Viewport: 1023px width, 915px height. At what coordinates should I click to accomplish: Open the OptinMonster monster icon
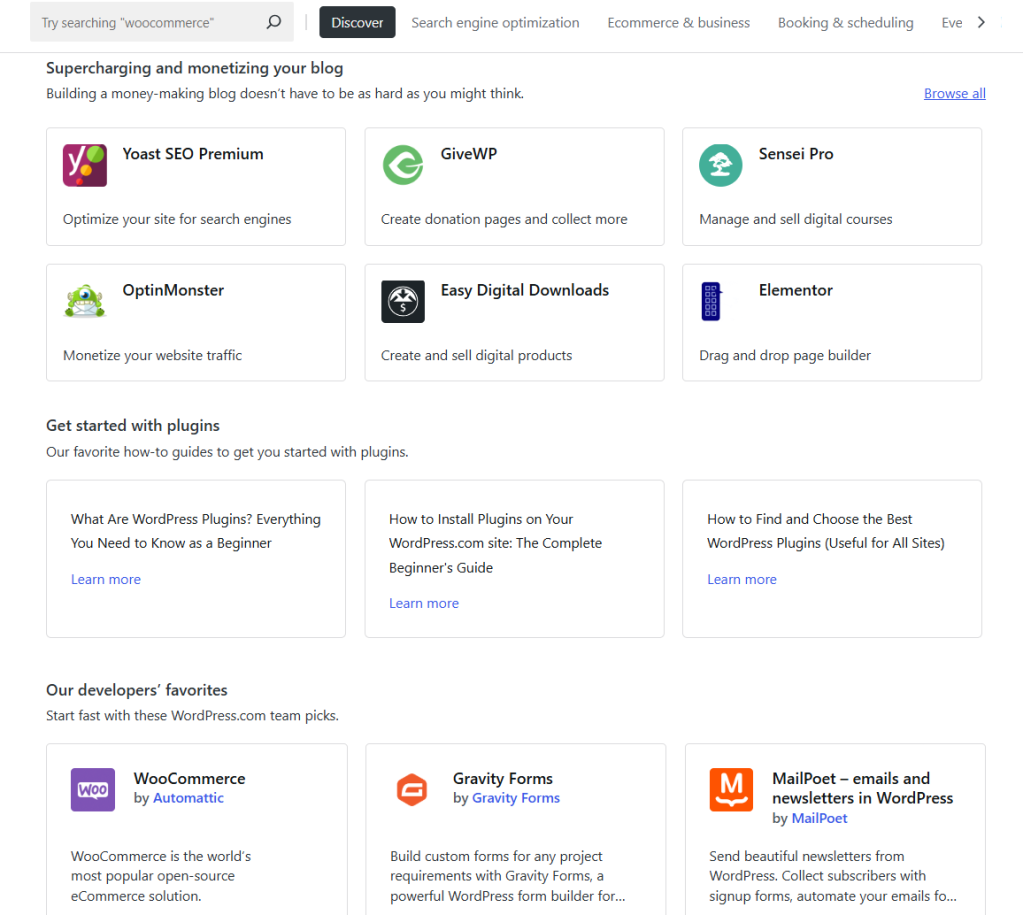tap(85, 301)
